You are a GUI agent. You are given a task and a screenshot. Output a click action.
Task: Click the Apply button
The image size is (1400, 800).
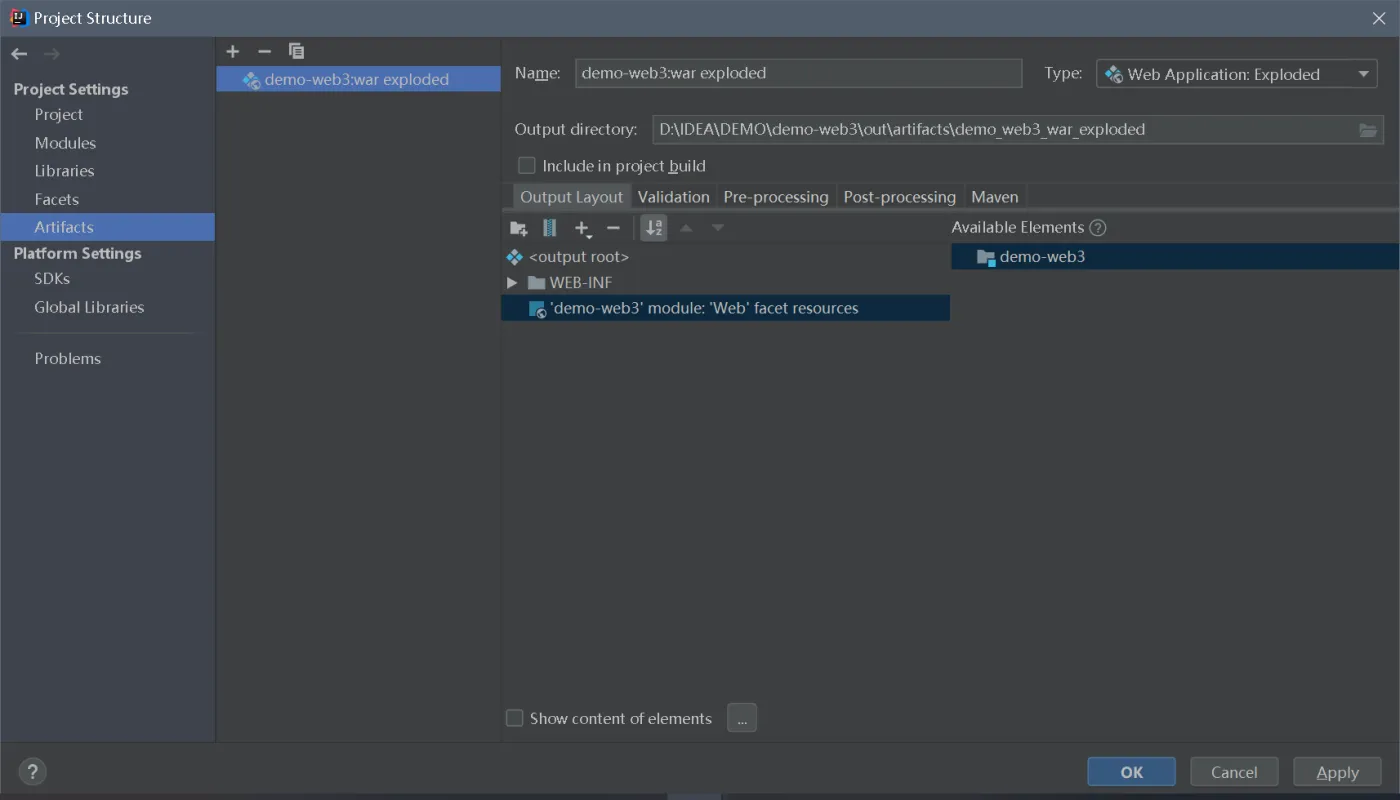pos(1338,772)
